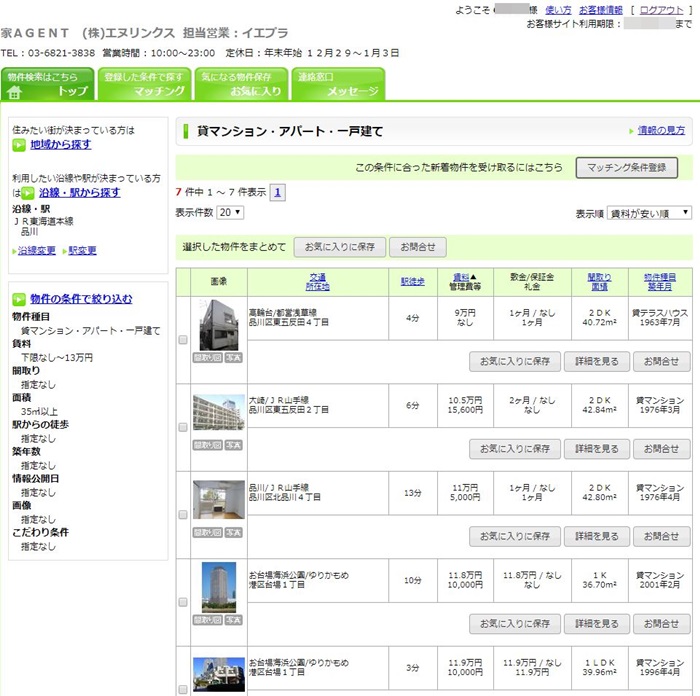Image resolution: width=700 pixels, height=696 pixels.
Task: Select checkbox for お台場海浜公園 11.8万円 listing
Action: pyautogui.click(x=183, y=602)
